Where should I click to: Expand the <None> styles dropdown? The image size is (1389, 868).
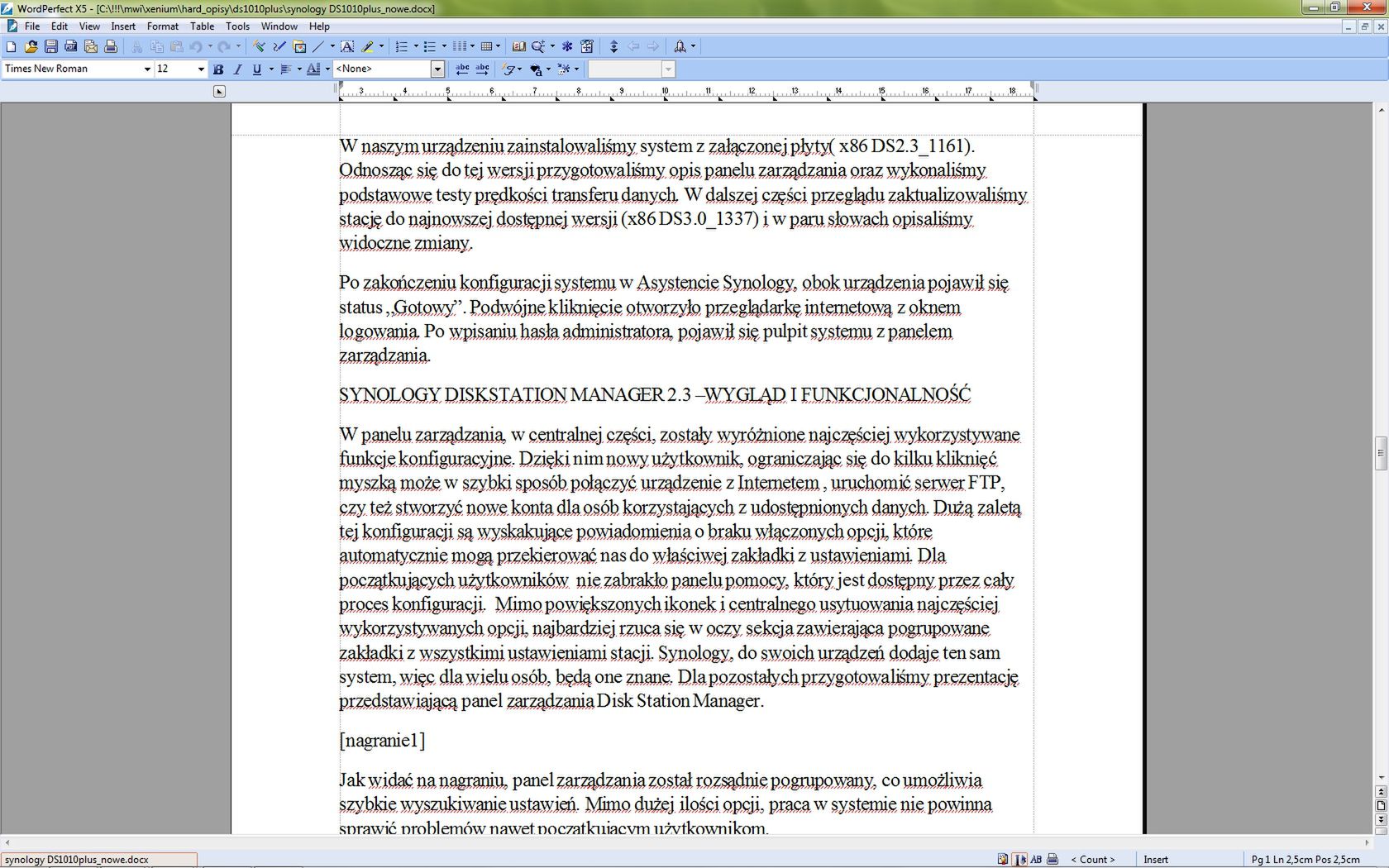(x=437, y=69)
